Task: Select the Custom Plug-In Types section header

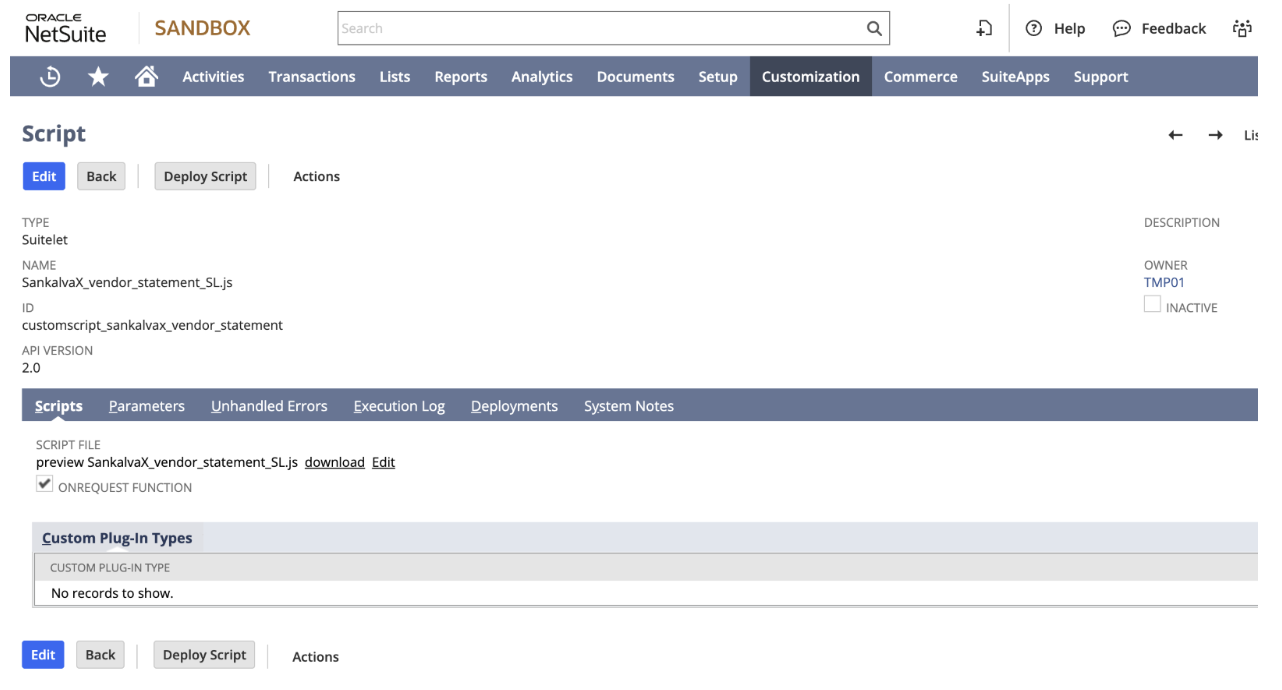Action: (x=117, y=538)
